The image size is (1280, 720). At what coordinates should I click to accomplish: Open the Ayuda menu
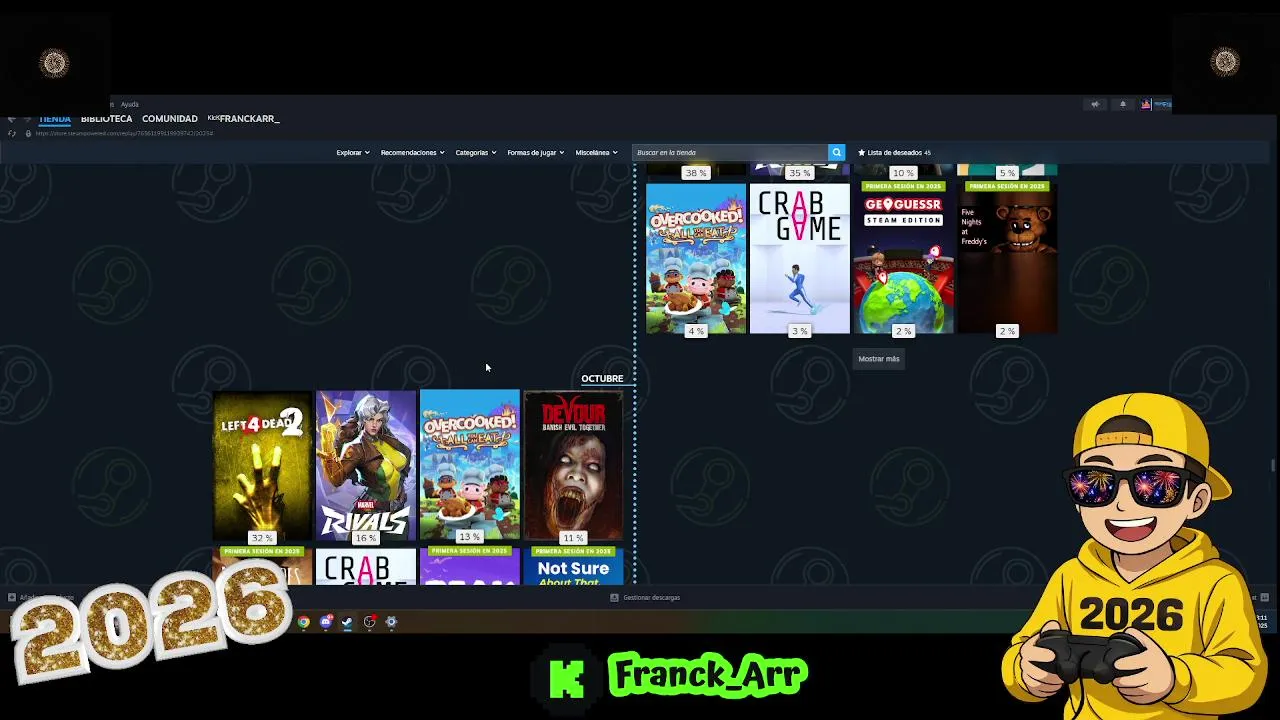[130, 104]
